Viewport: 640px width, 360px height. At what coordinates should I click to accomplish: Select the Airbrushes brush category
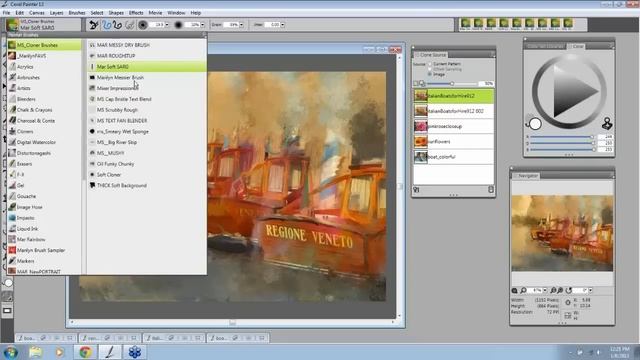point(44,78)
